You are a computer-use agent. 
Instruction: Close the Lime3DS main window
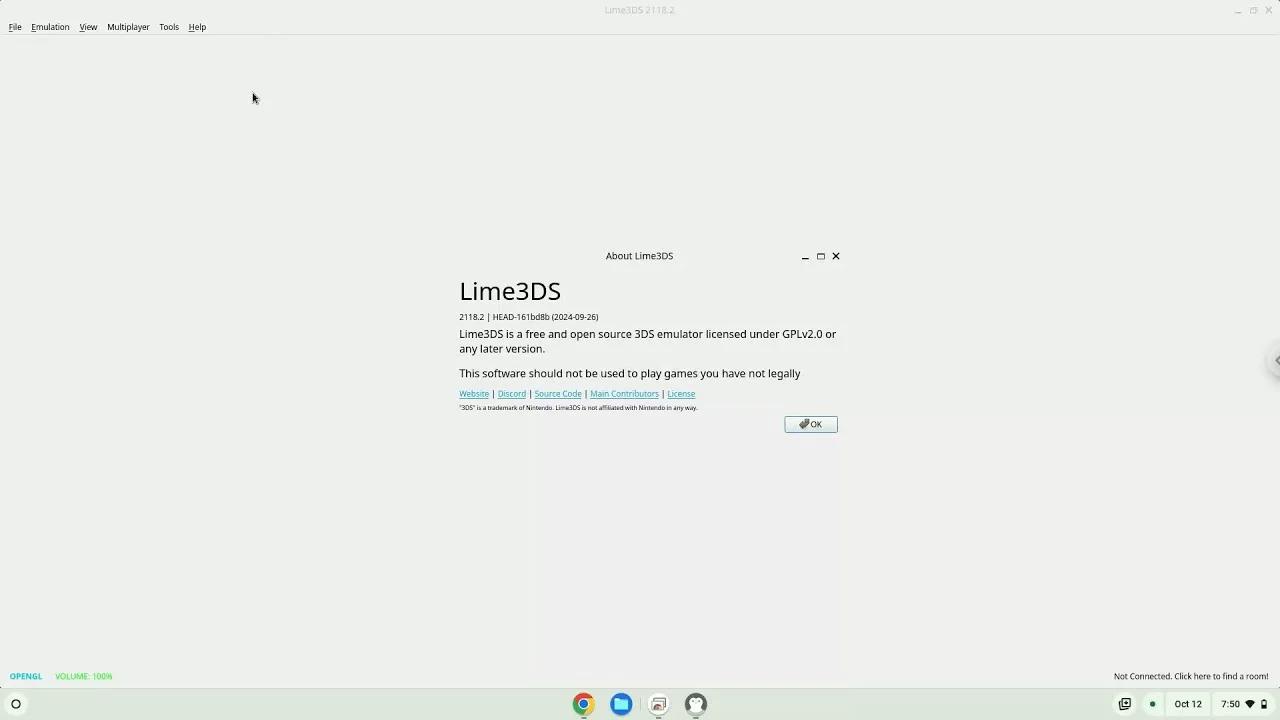tap(1269, 10)
